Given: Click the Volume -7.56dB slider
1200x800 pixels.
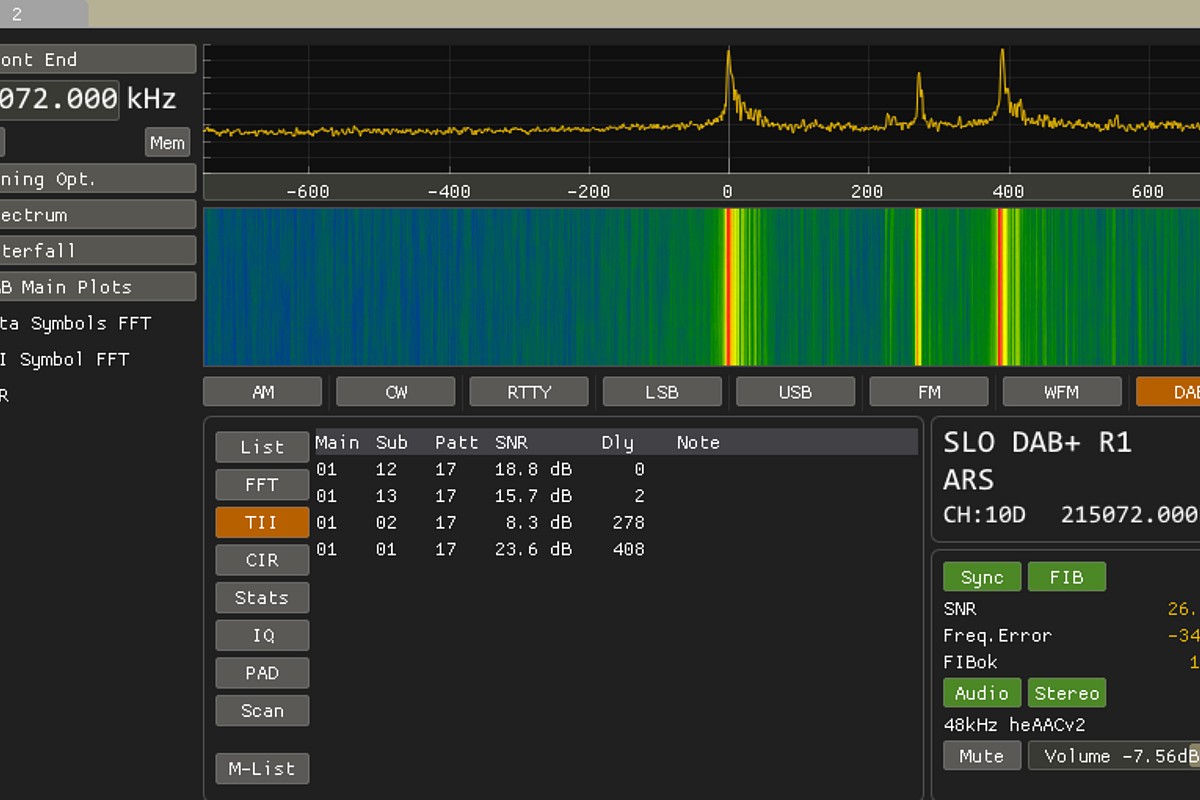Looking at the screenshot, I should pos(1115,756).
